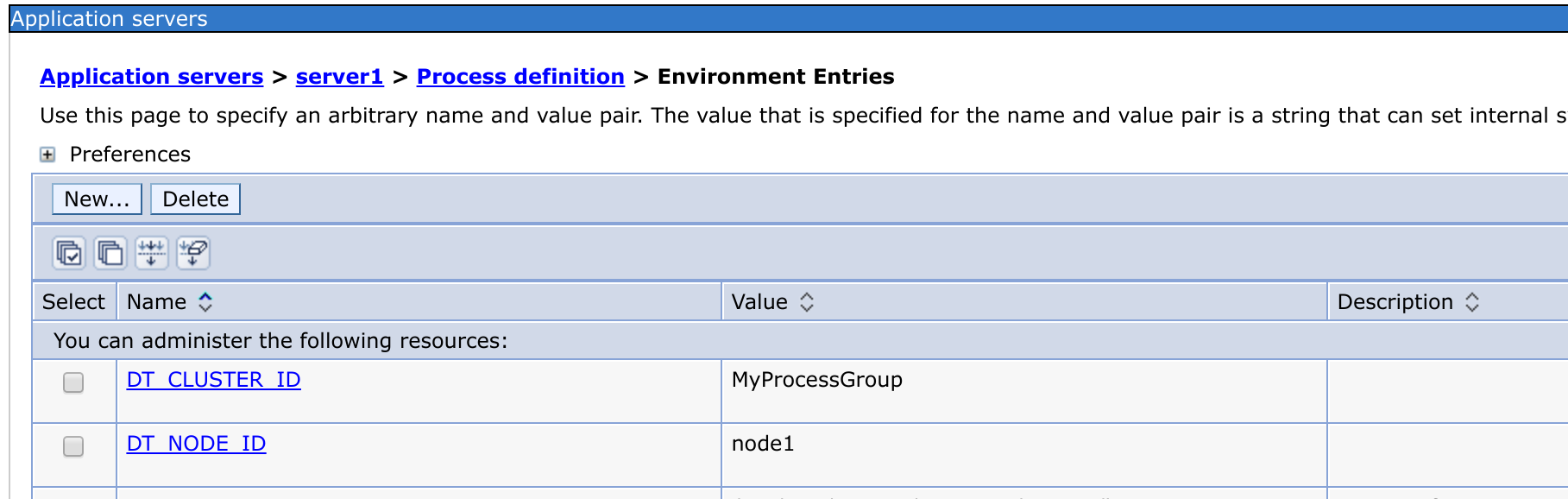1568x499 pixels.
Task: Click the MyProcessGroup value cell
Action: point(816,380)
